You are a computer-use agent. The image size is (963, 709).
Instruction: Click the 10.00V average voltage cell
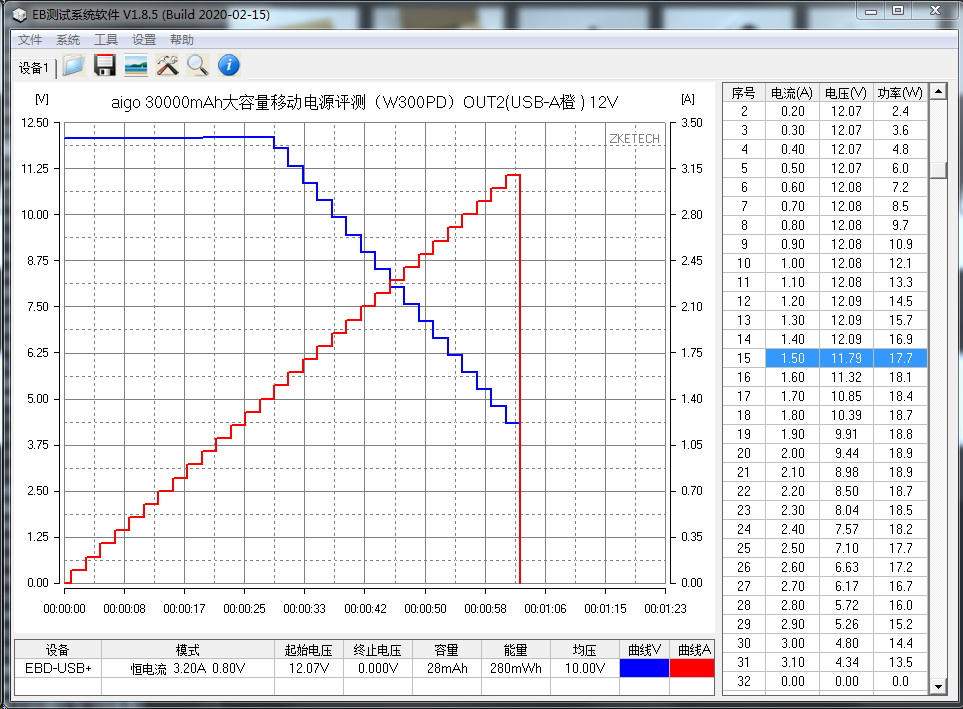(585, 668)
